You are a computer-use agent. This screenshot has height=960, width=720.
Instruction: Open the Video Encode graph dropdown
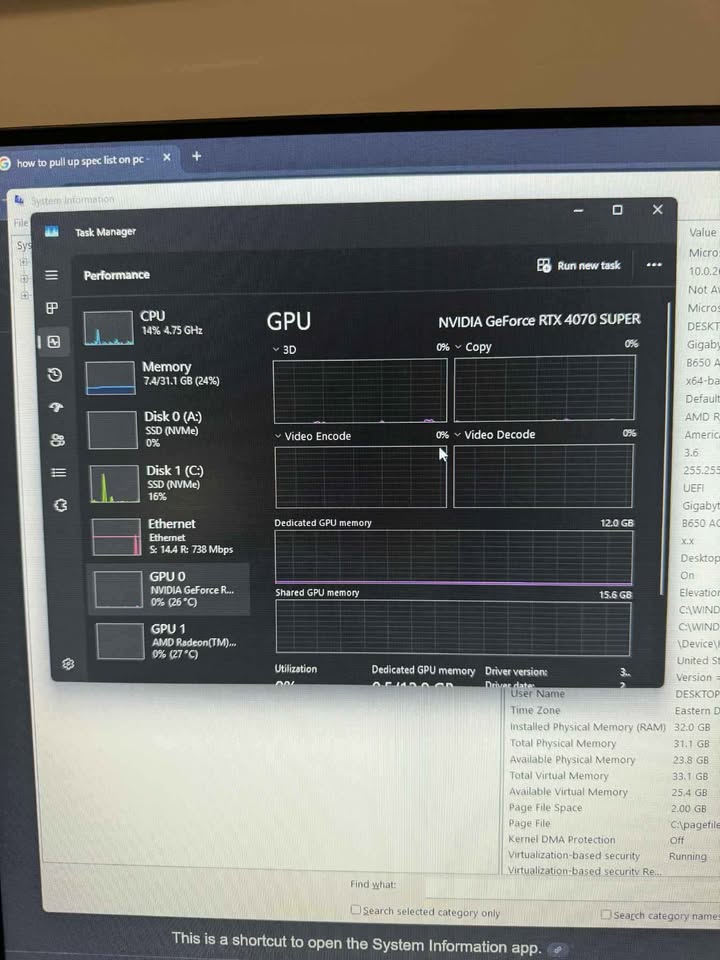point(278,437)
